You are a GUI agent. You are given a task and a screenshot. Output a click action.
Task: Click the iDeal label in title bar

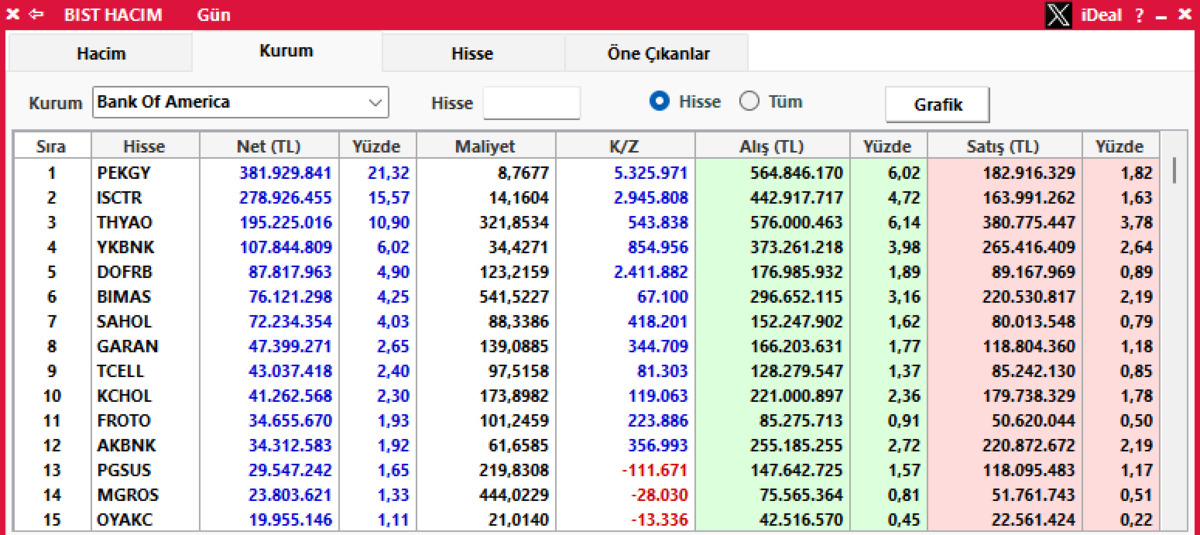pos(1101,15)
